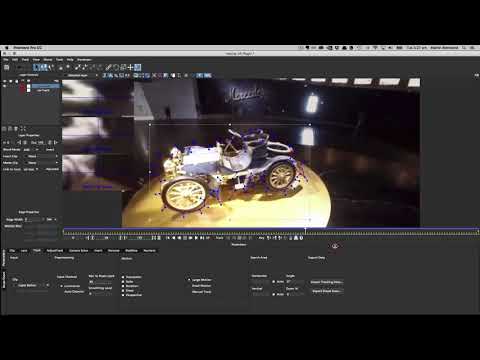Click the panel toggle icon at viewer's far right
The image size is (480, 360).
coord(476,76)
